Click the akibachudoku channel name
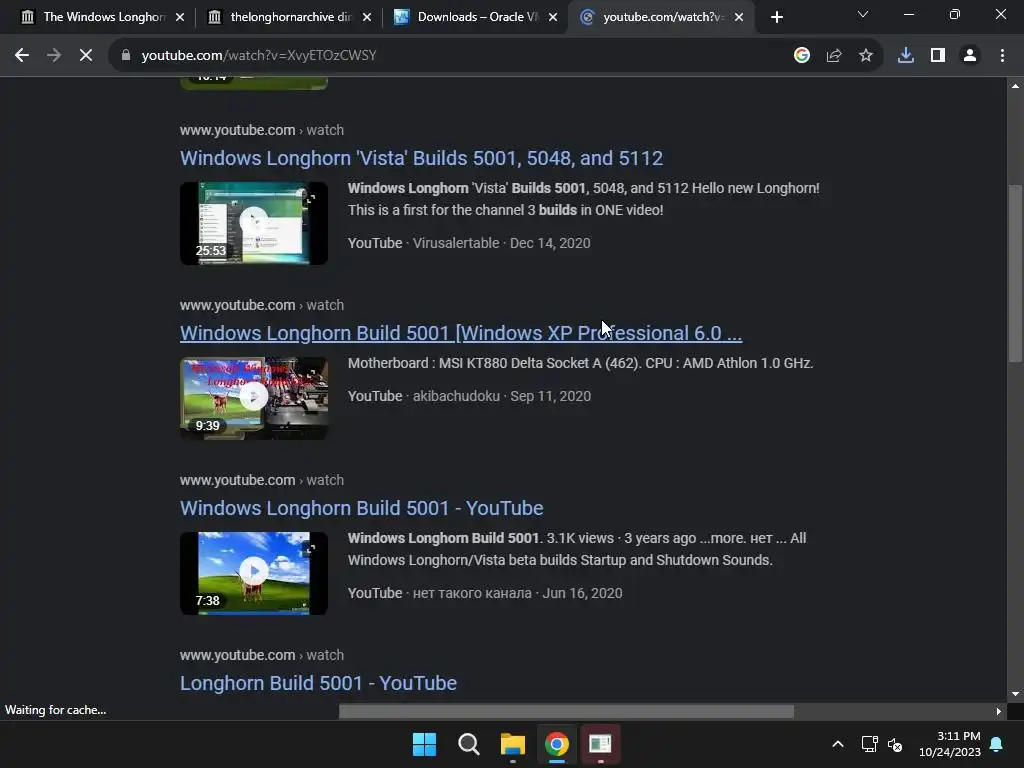1024x768 pixels. (456, 396)
